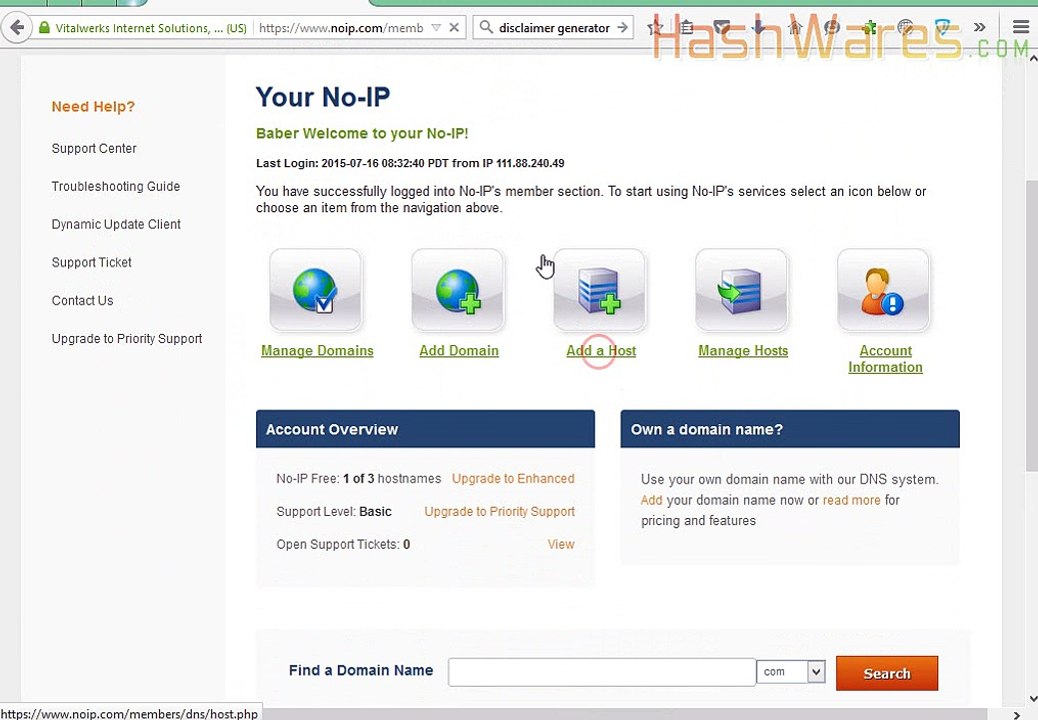The width and height of the screenshot is (1038, 720).
Task: Click View next to Open Support Tickets
Action: click(x=561, y=544)
